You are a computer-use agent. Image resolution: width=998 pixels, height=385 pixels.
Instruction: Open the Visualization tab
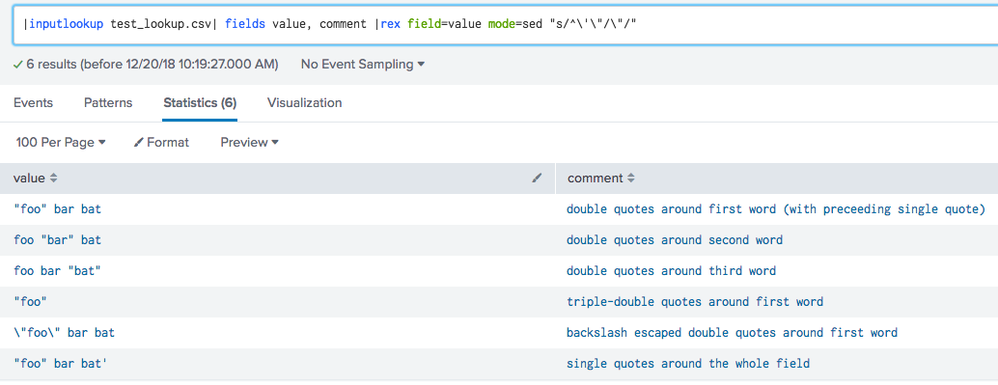pos(304,102)
